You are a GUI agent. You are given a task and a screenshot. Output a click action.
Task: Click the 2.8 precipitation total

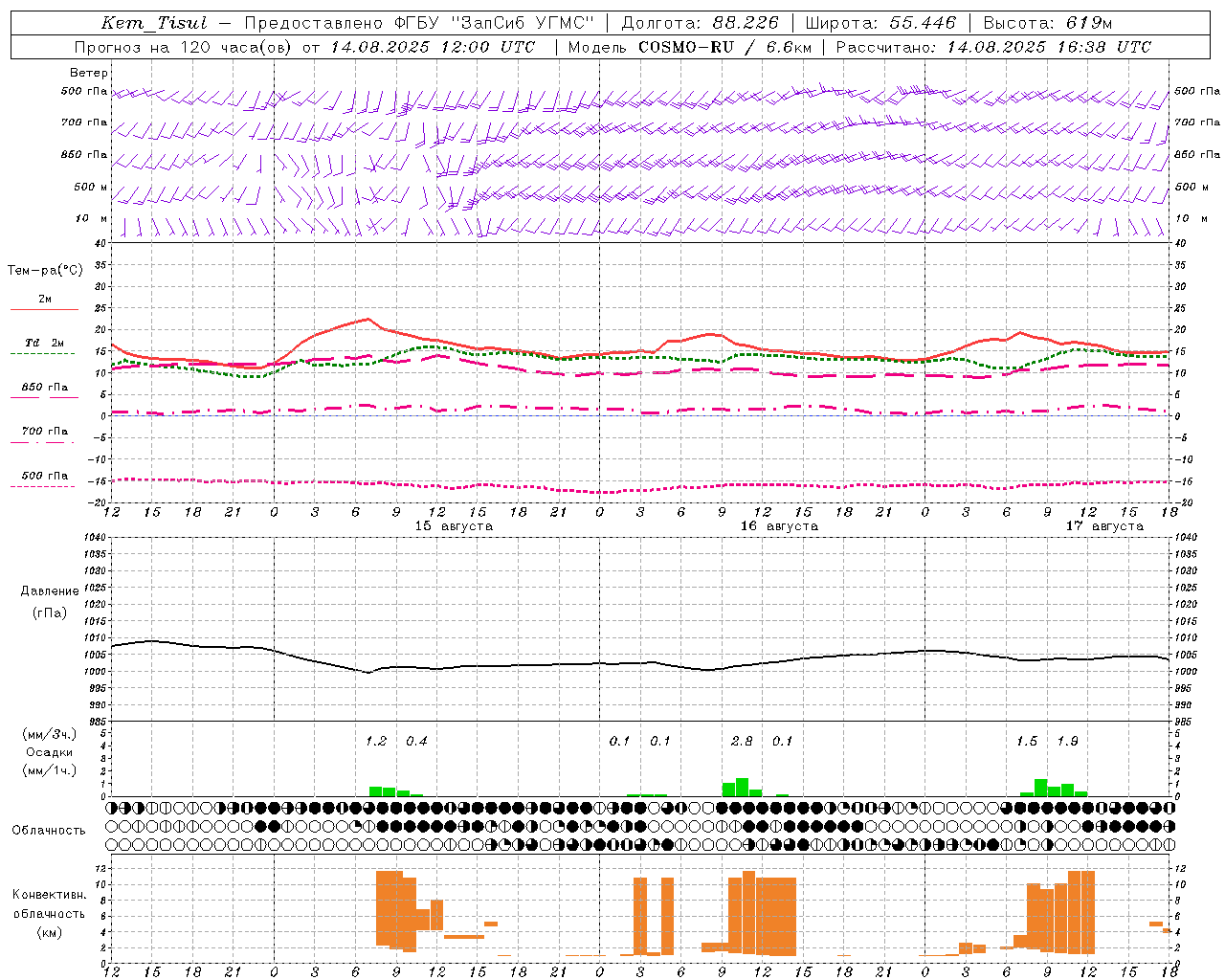742,741
